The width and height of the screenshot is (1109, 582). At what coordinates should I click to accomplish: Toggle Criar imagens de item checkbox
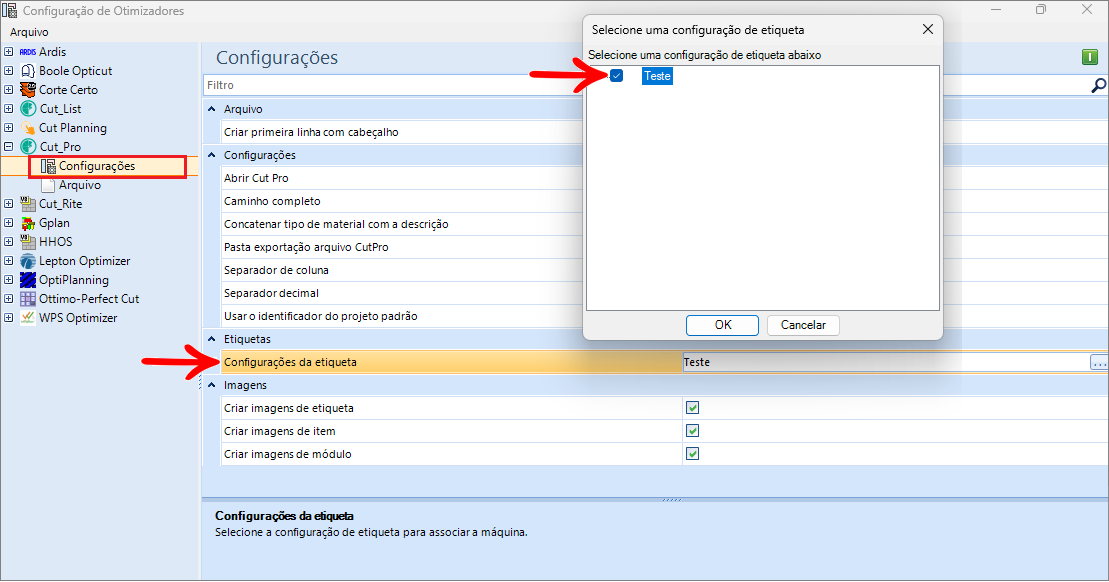[x=692, y=431]
